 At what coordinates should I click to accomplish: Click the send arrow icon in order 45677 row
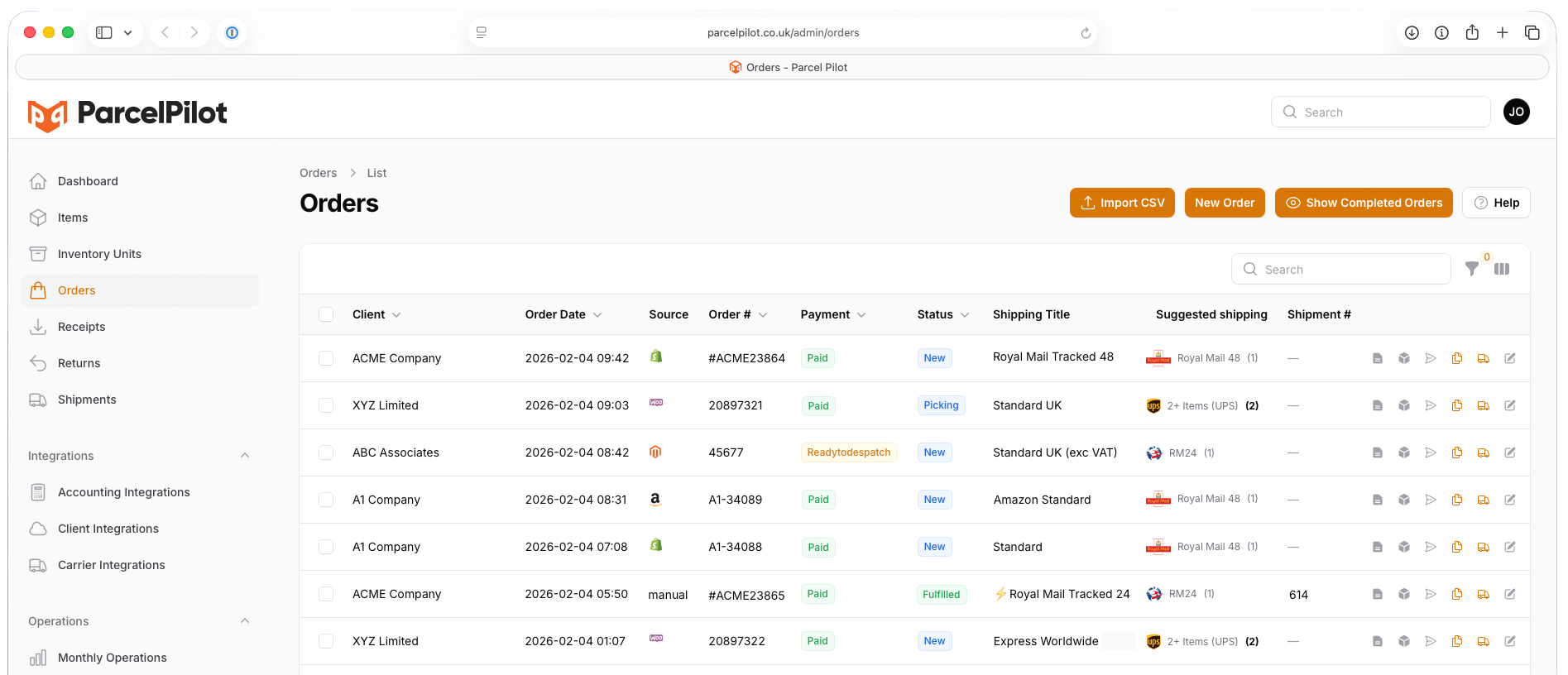pos(1431,452)
